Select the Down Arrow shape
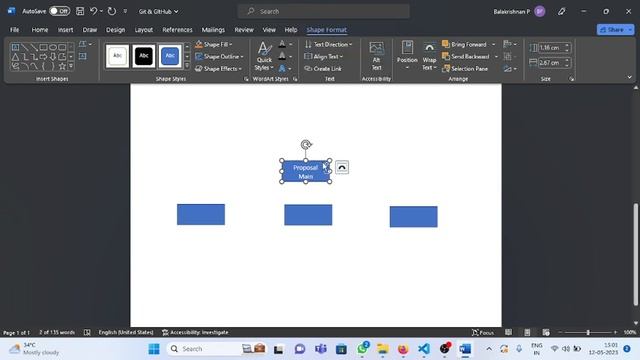Screen dimensions: 640x360 pyautogui.click(x=53, y=57)
